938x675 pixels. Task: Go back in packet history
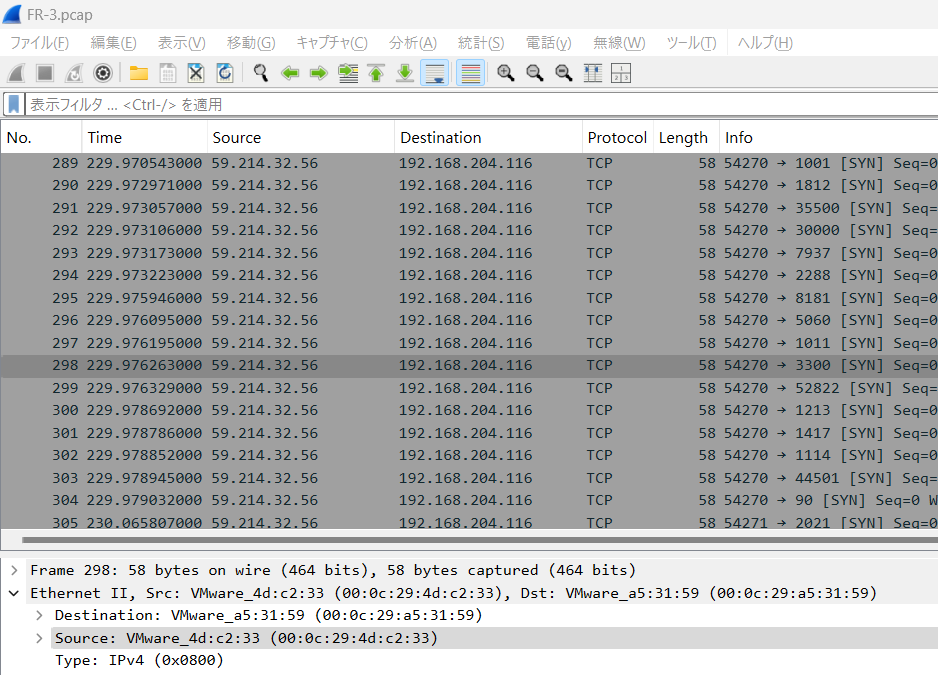(290, 73)
